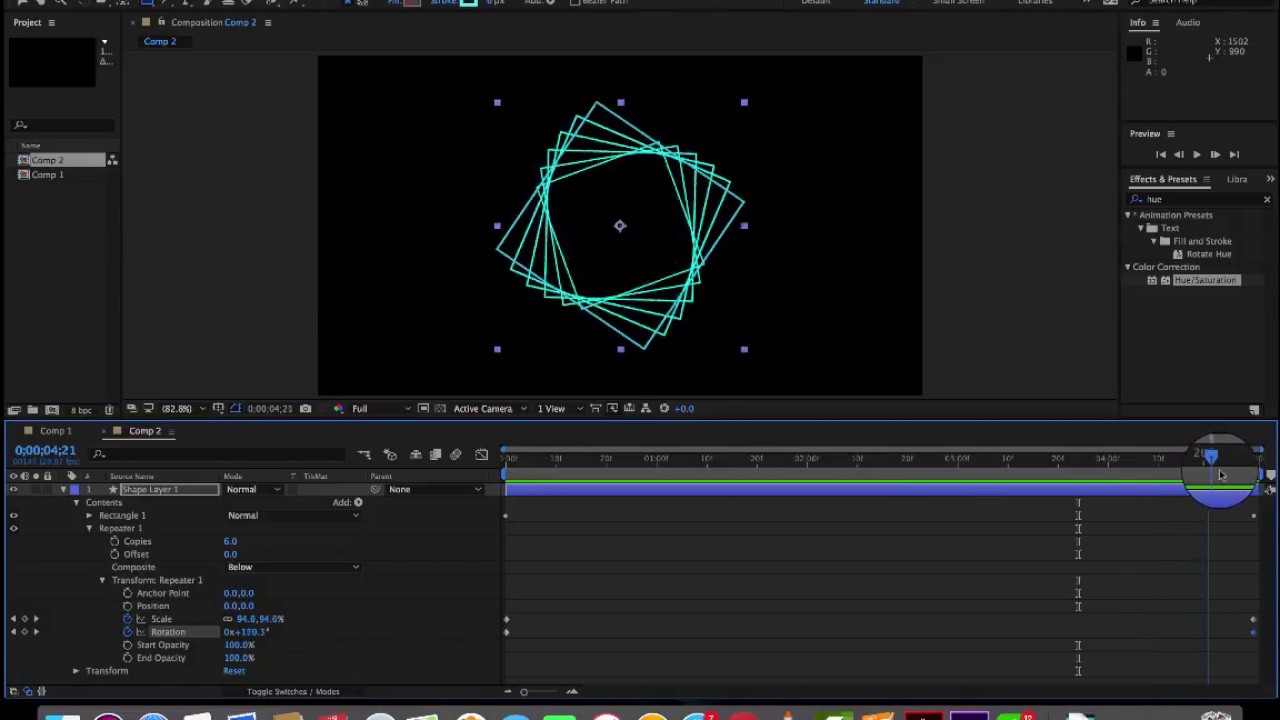
Task: Click the Copies value 6.0
Action: (230, 541)
